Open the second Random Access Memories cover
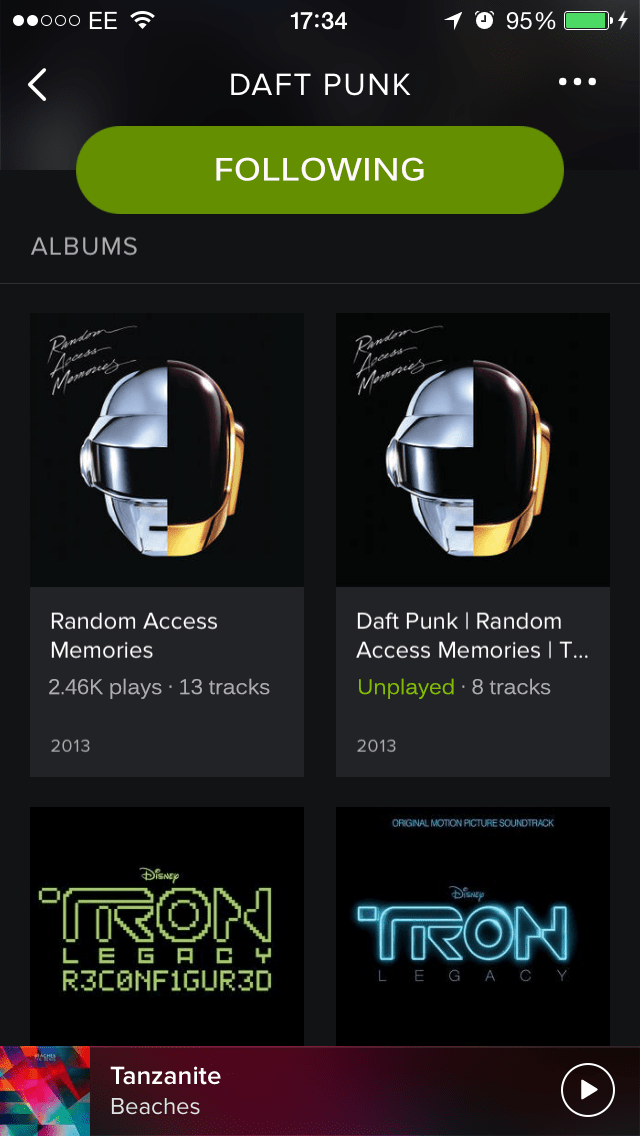 coord(473,450)
